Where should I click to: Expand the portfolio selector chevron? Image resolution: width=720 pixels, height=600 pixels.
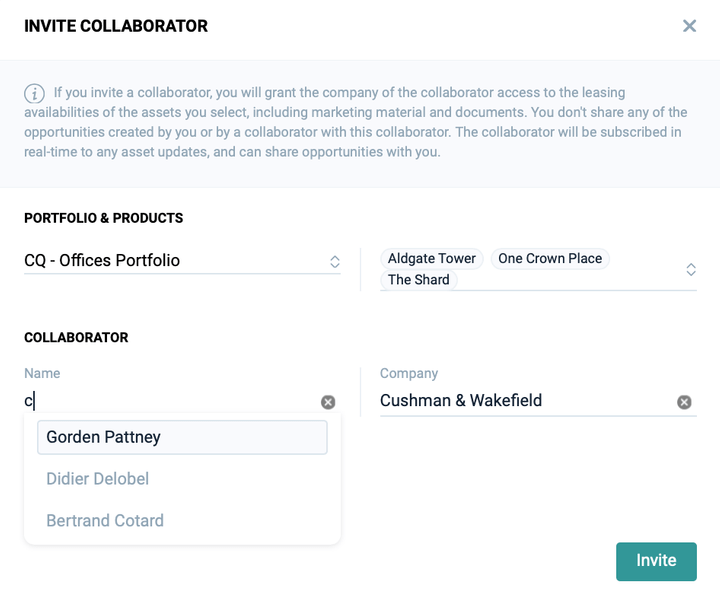click(x=335, y=262)
